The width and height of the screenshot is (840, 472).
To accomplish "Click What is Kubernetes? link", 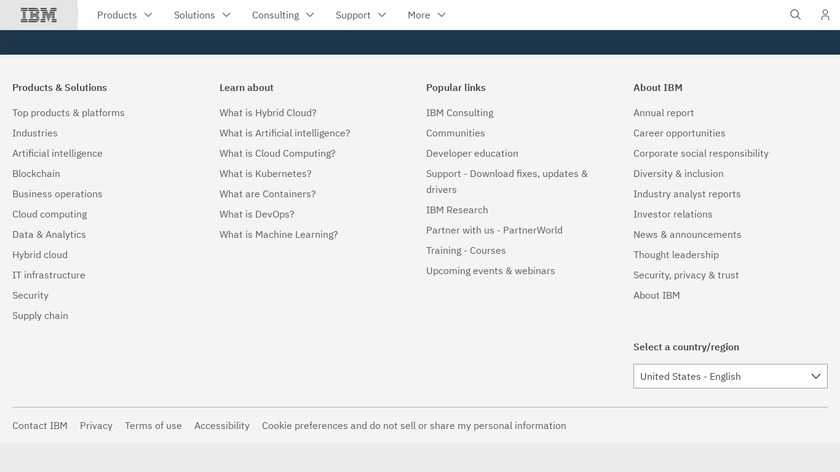I will tap(265, 174).
